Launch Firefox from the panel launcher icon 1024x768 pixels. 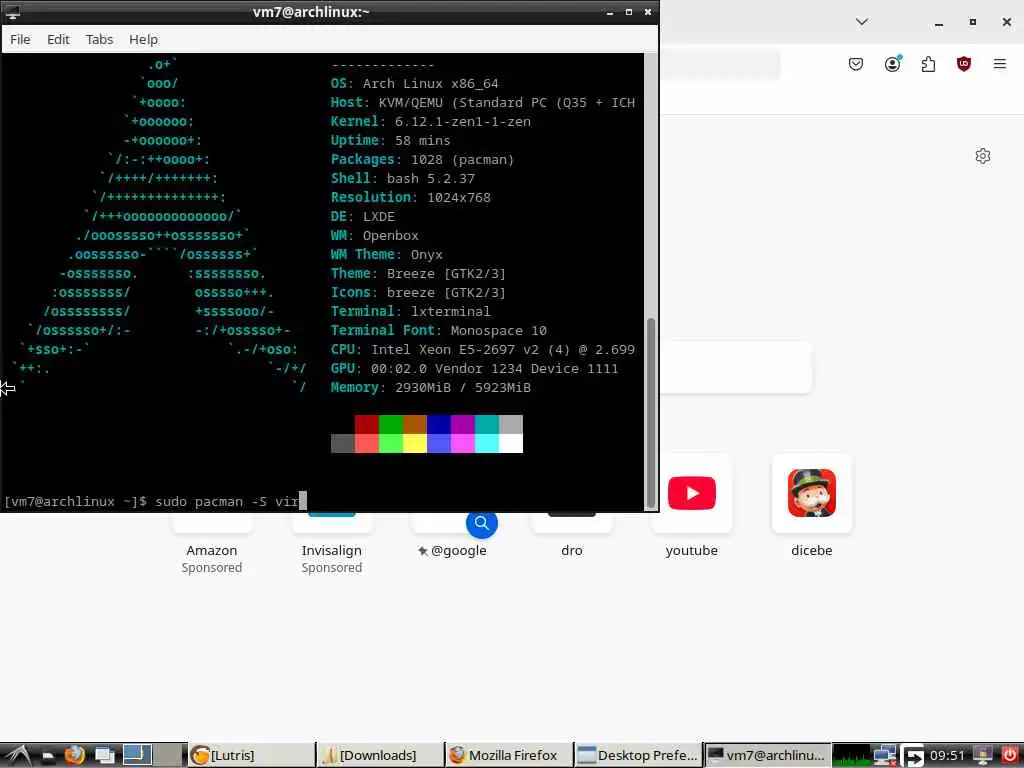coord(74,756)
